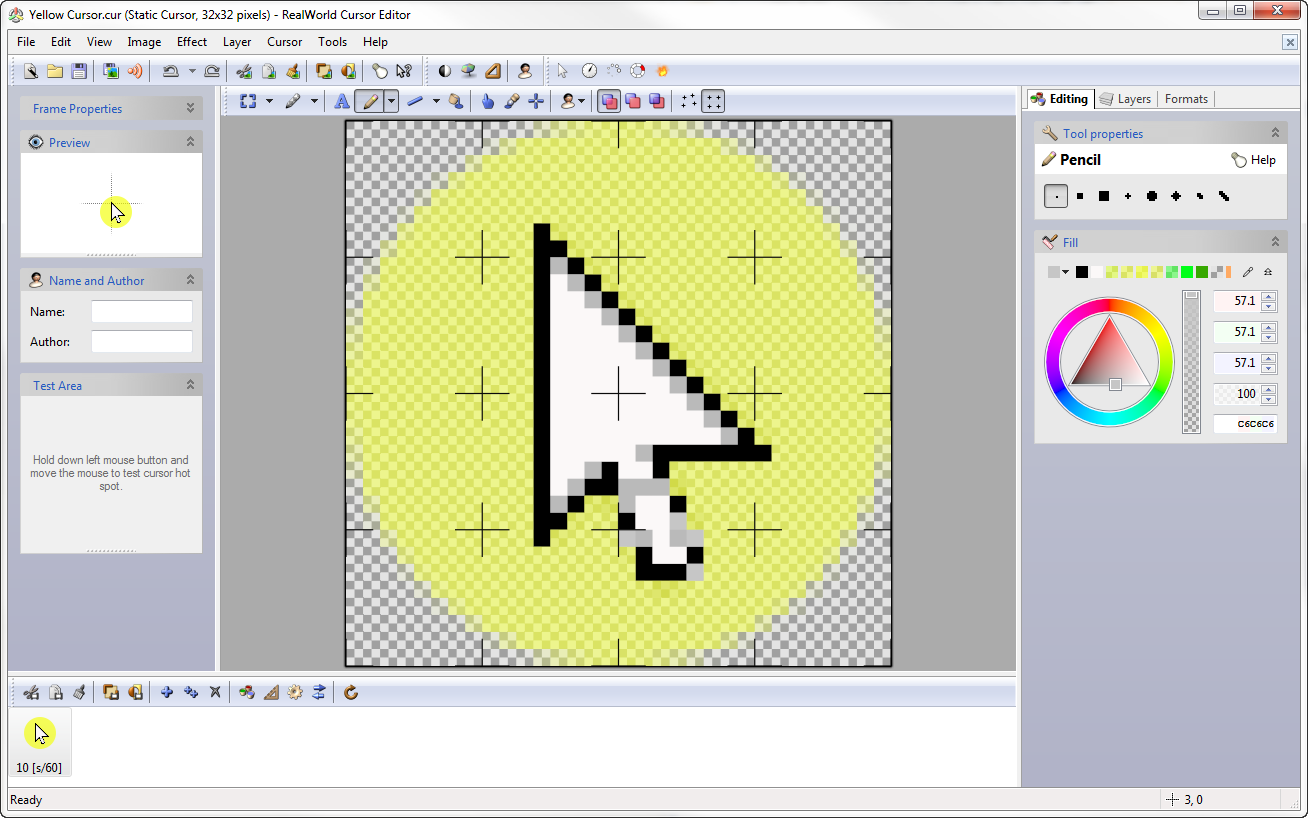Open the Pencil tool dropdown arrow

click(x=391, y=101)
